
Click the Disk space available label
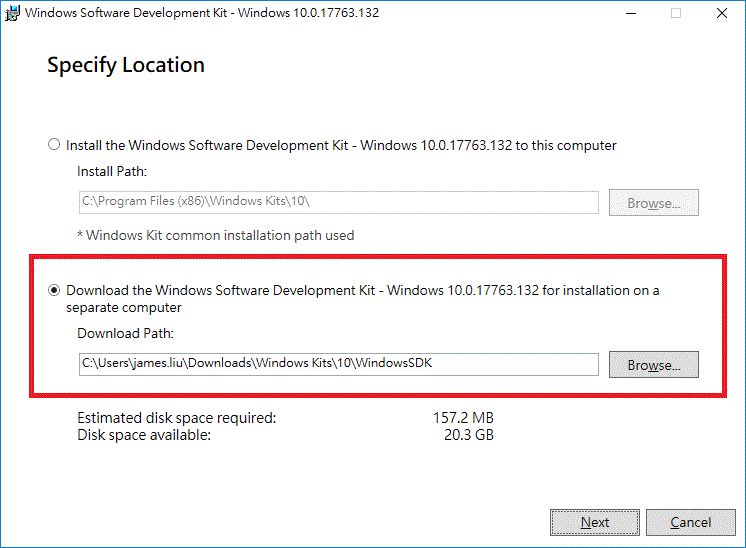[144, 435]
